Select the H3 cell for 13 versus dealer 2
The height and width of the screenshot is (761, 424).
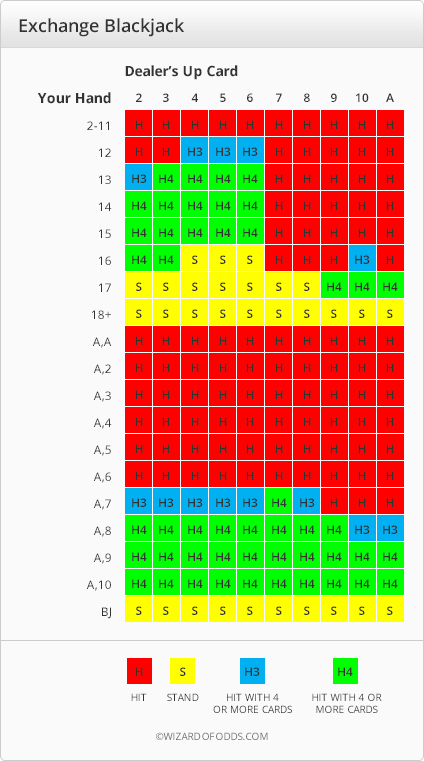139,177
